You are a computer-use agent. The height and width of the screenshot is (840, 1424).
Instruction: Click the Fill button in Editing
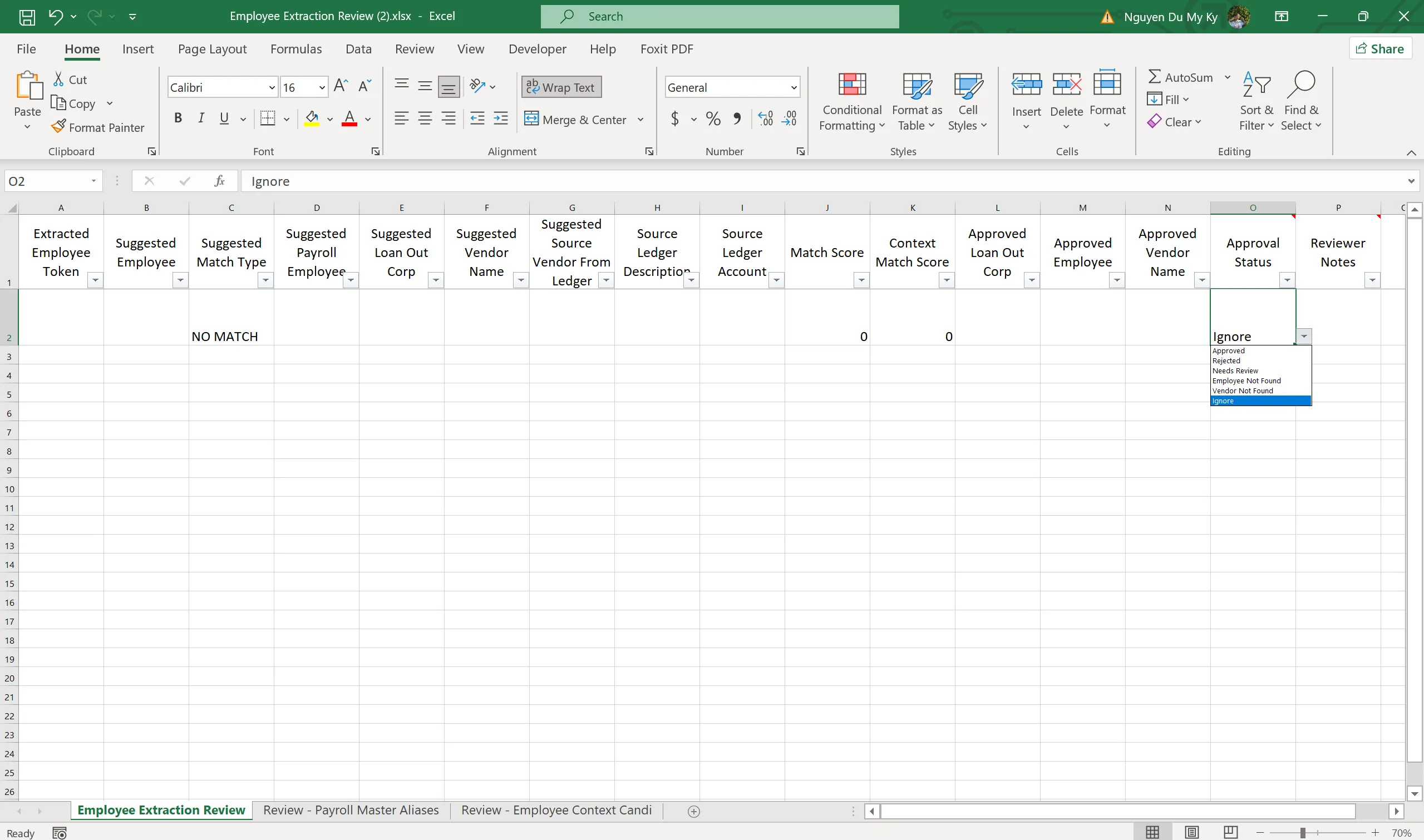pos(1167,99)
